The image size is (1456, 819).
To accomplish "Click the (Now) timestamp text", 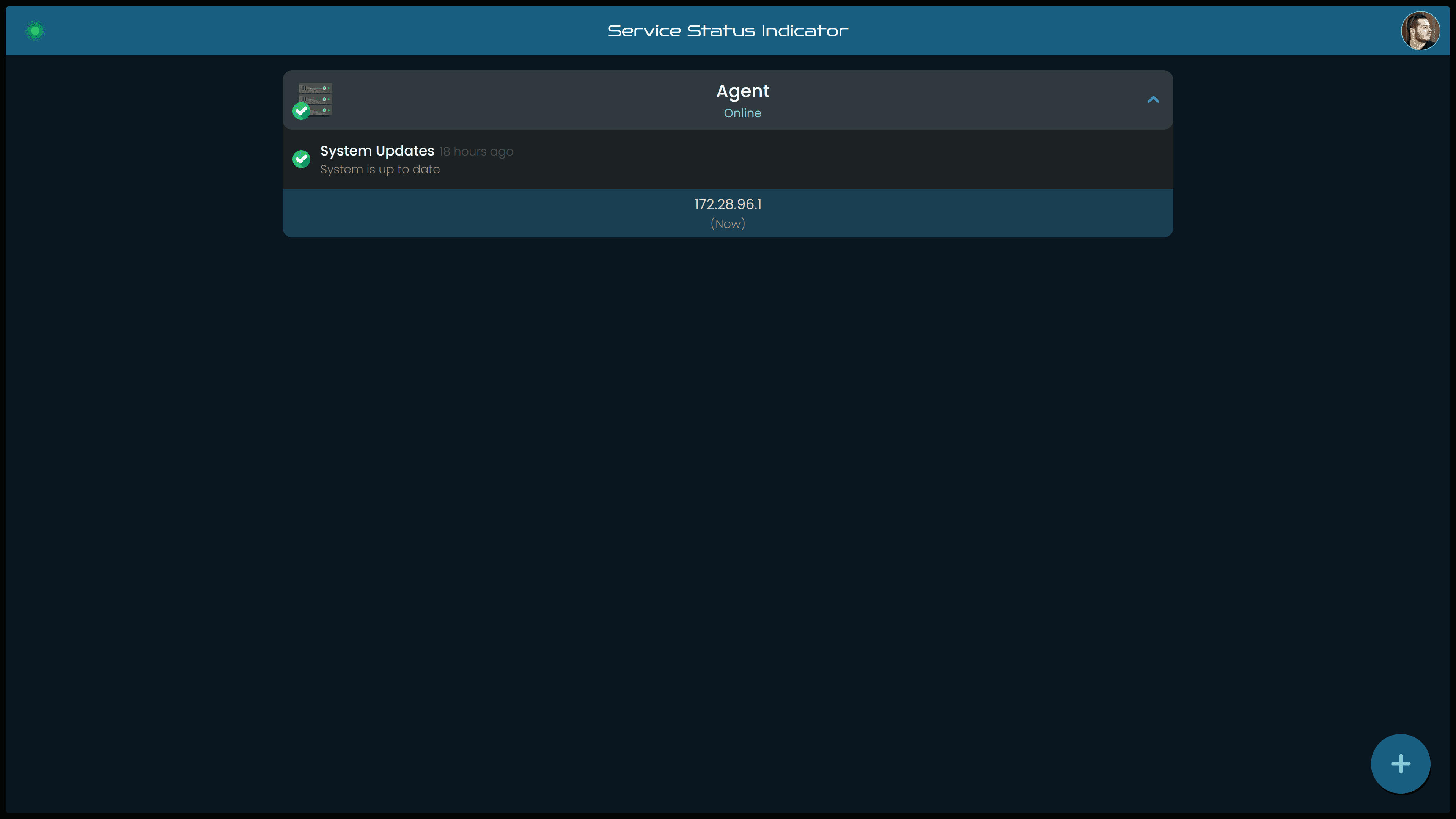I will coord(728,224).
